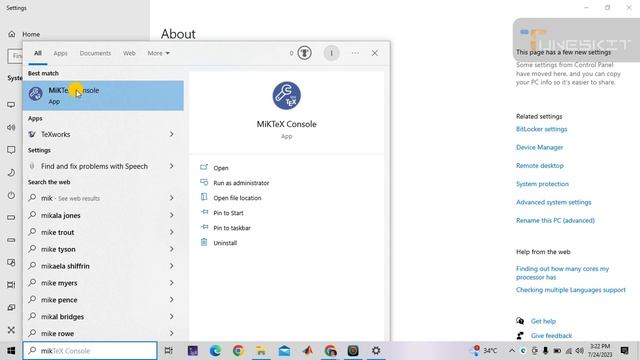Screen dimensions: 640x360
Task: Click the taskbar search input box
Action: (90, 351)
